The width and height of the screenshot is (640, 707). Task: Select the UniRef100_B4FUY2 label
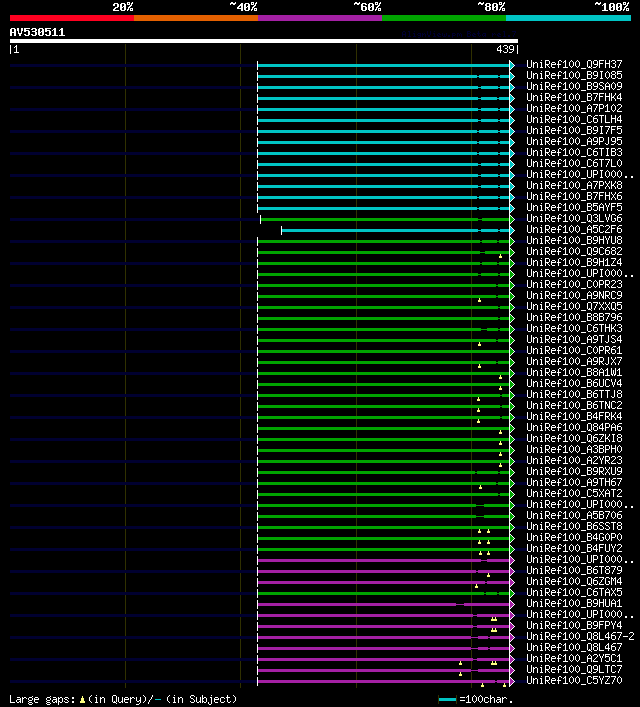[574, 548]
